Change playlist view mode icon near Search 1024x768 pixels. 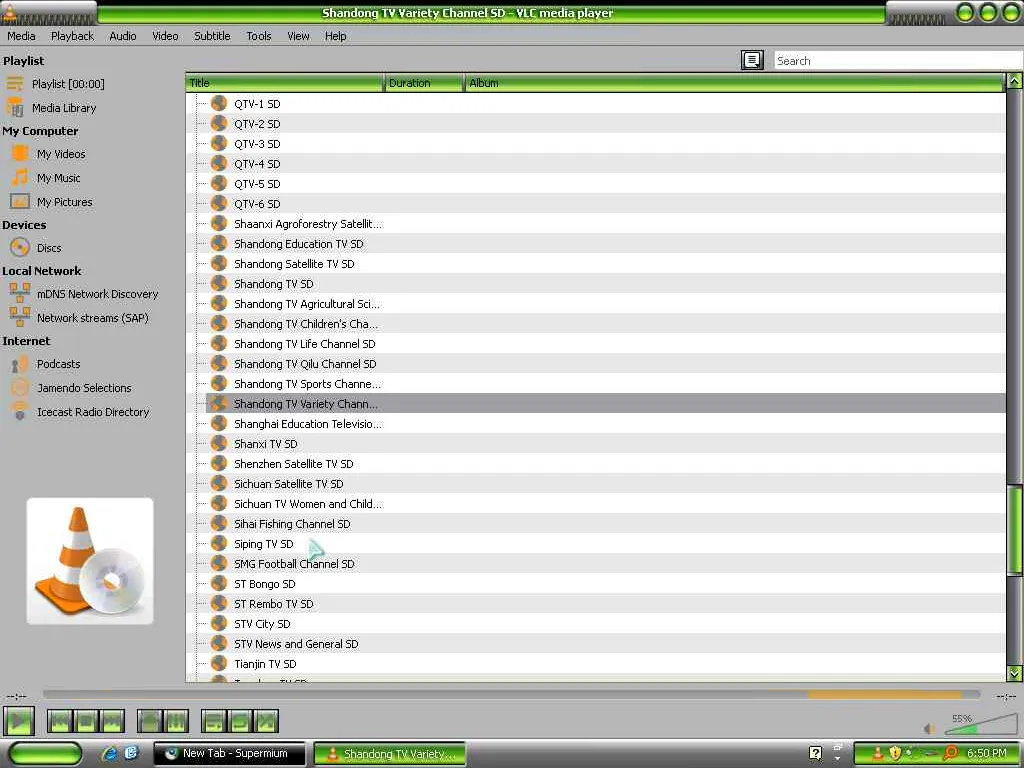(x=752, y=60)
